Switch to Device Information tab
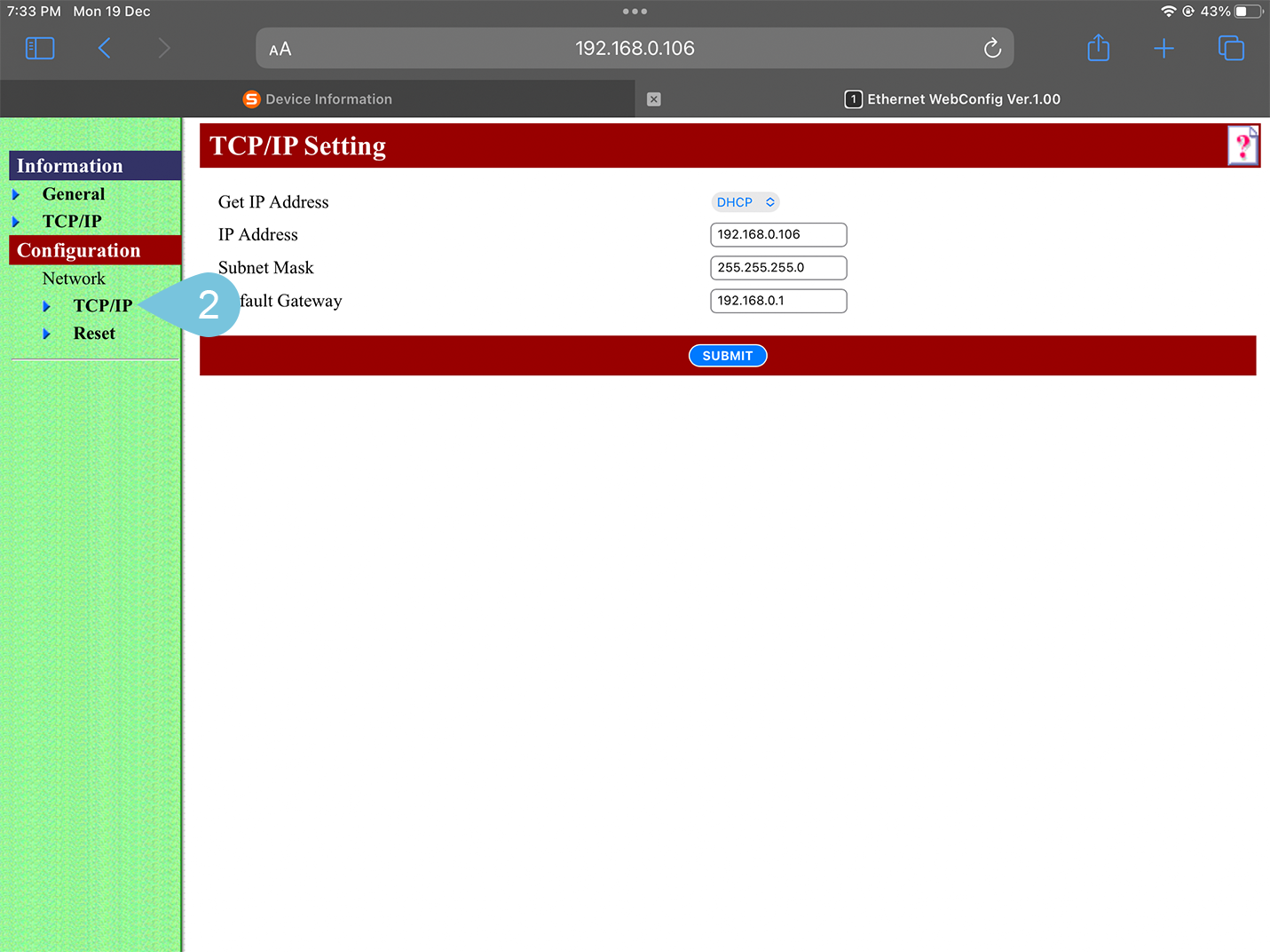Screen dimensions: 1270x952 pos(318,99)
